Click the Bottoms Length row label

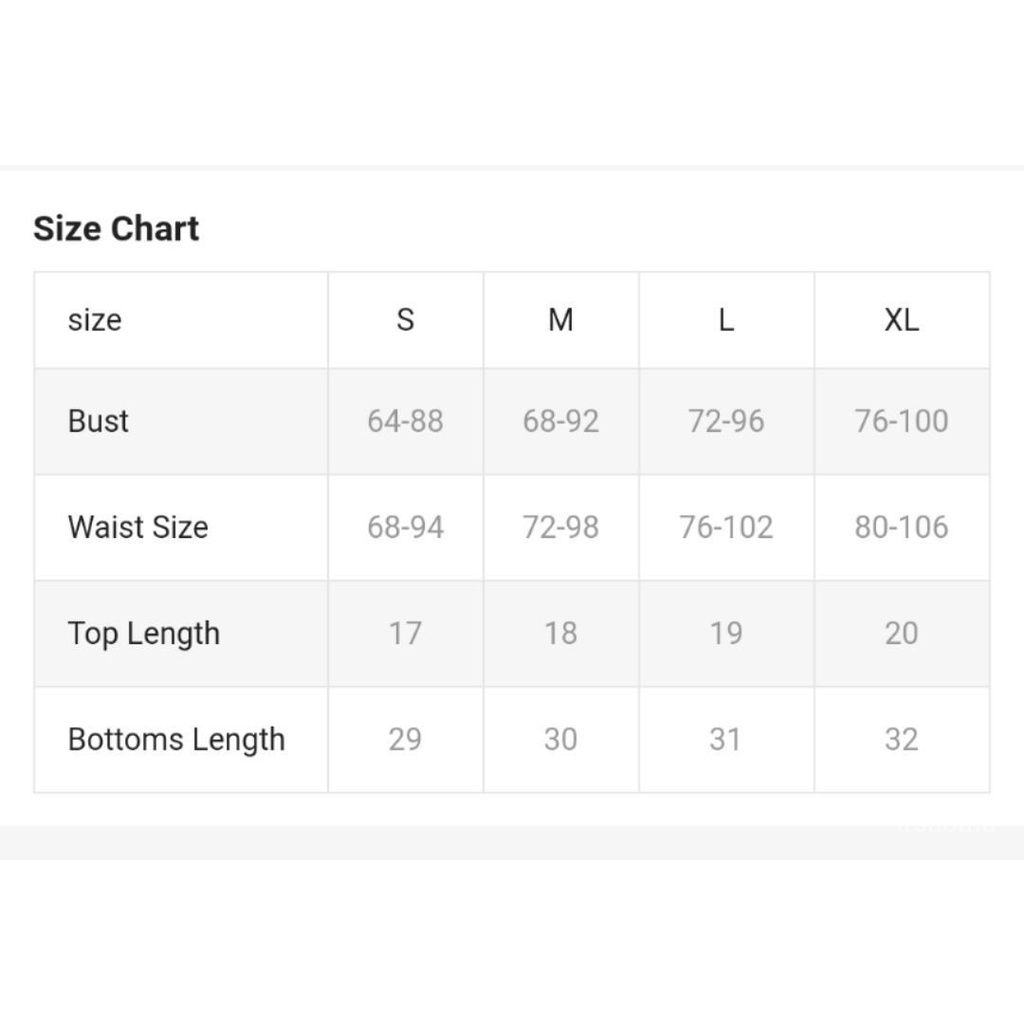pyautogui.click(x=176, y=739)
